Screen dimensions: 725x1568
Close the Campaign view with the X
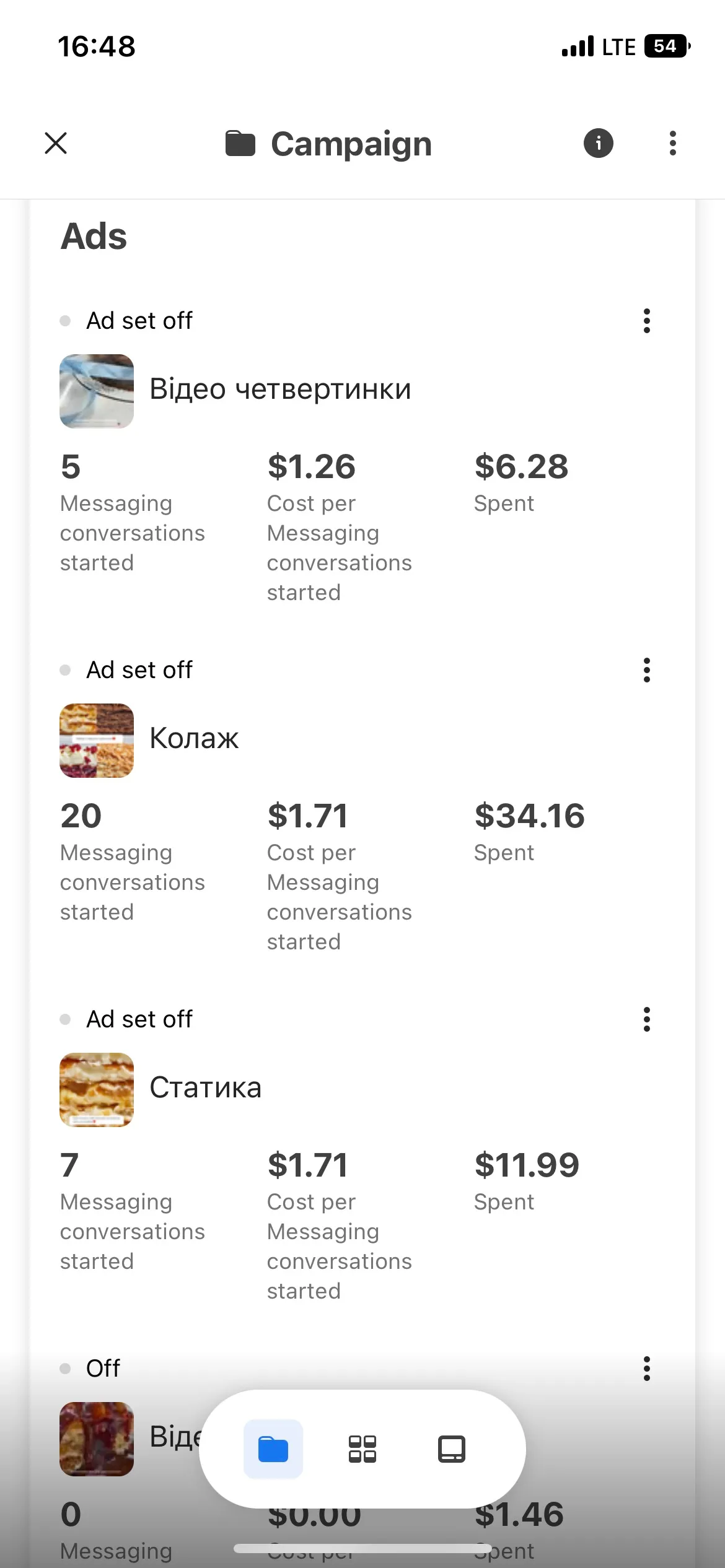tap(56, 143)
